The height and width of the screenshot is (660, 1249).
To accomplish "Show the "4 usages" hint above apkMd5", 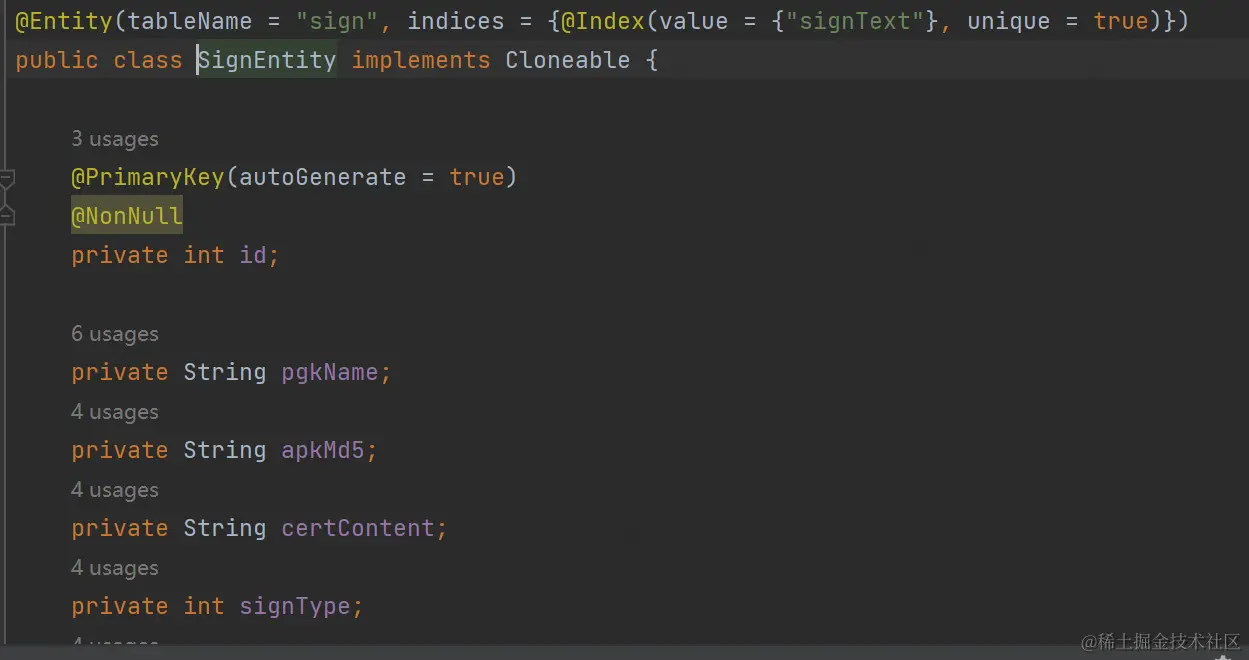I will tap(115, 412).
